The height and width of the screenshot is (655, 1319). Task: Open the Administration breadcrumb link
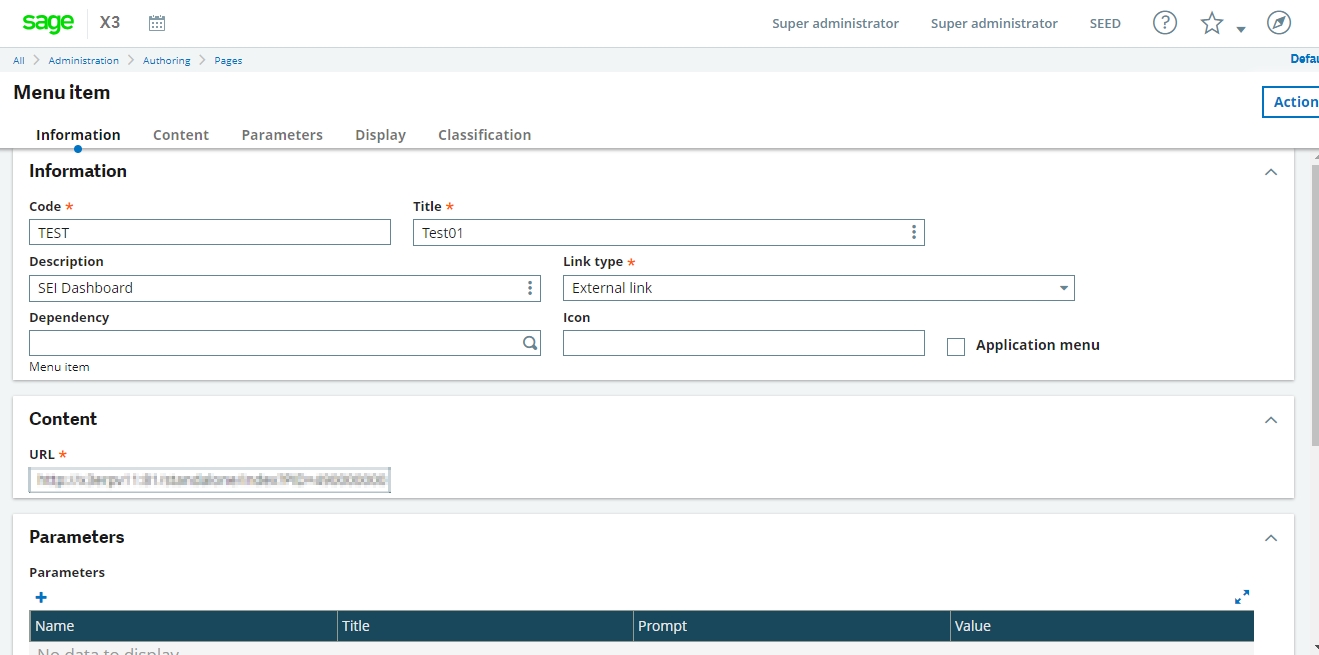pyautogui.click(x=84, y=60)
